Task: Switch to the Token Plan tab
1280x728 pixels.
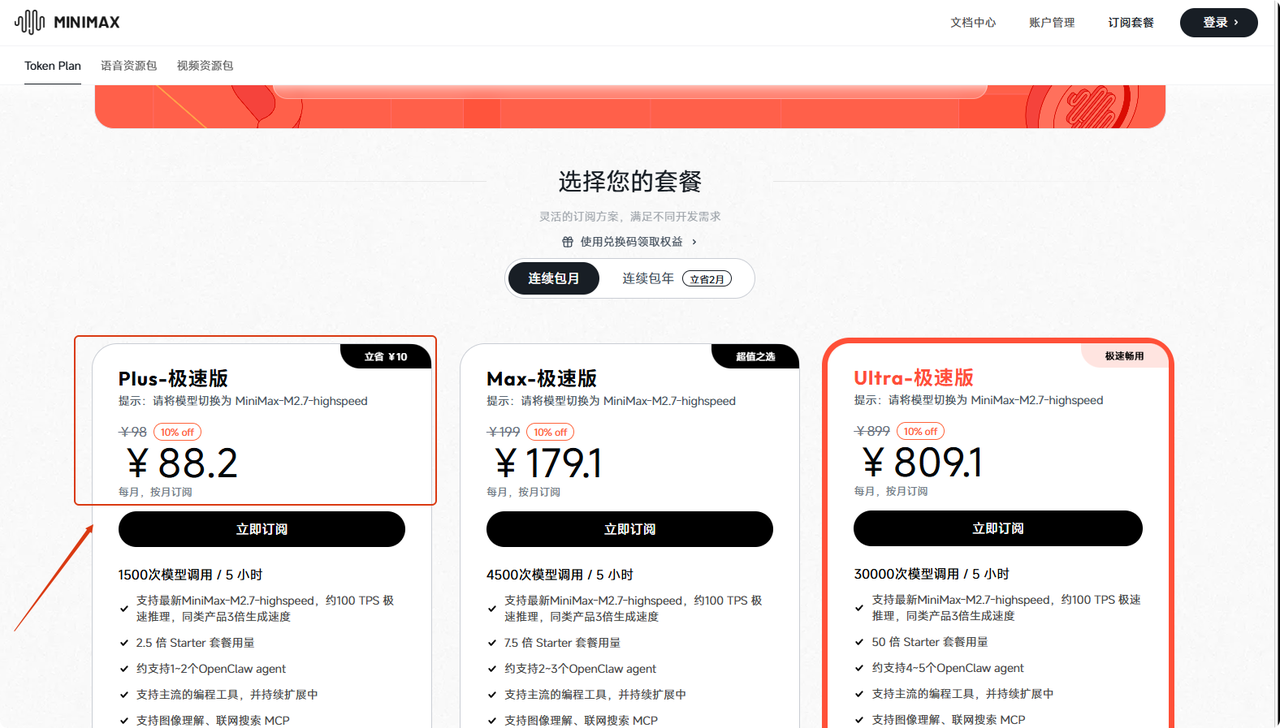Action: pyautogui.click(x=53, y=66)
